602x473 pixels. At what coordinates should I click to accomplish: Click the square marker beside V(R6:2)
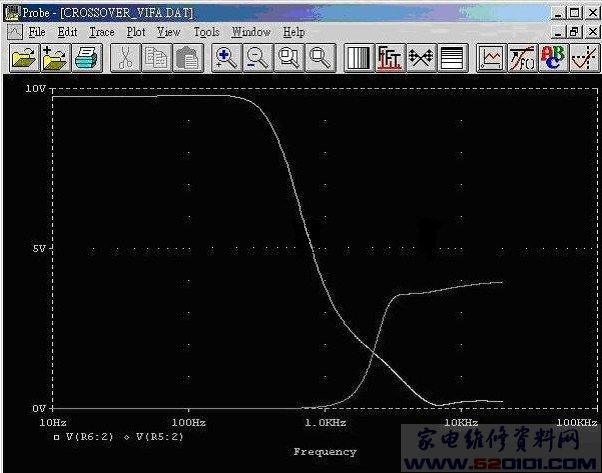point(56,437)
